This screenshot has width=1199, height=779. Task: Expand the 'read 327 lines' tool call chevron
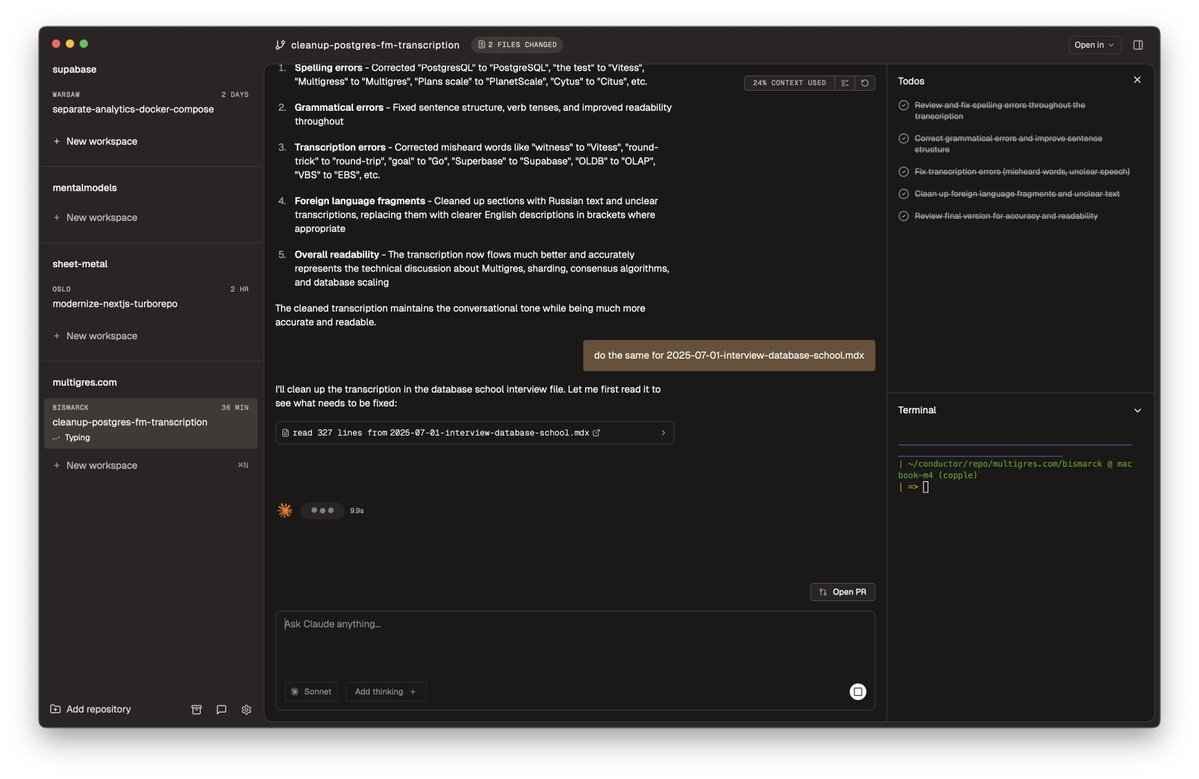pos(663,433)
